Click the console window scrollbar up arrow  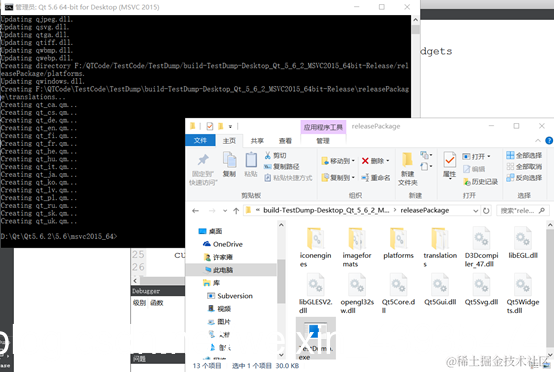(x=416, y=20)
